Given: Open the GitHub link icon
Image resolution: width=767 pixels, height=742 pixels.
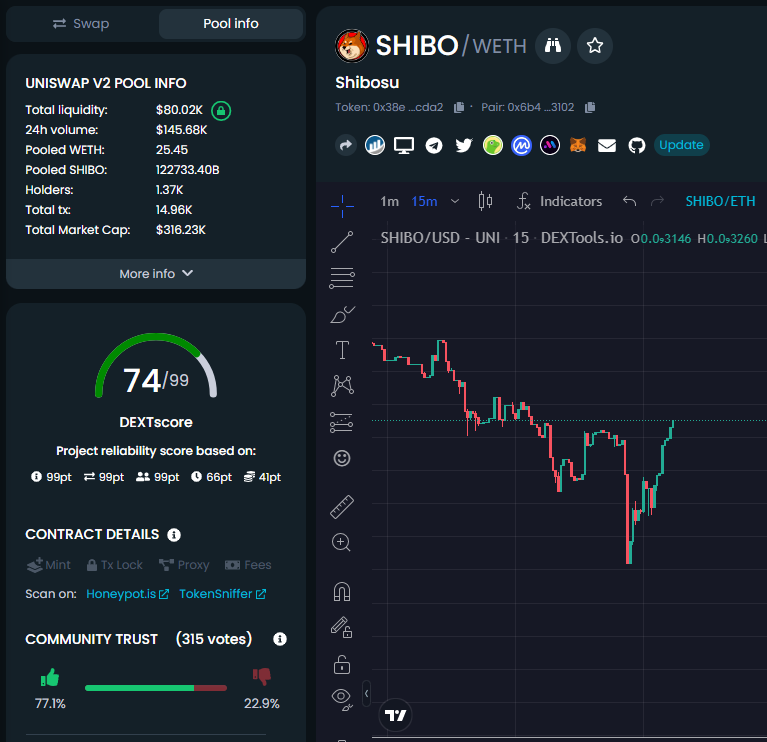Looking at the screenshot, I should (636, 145).
